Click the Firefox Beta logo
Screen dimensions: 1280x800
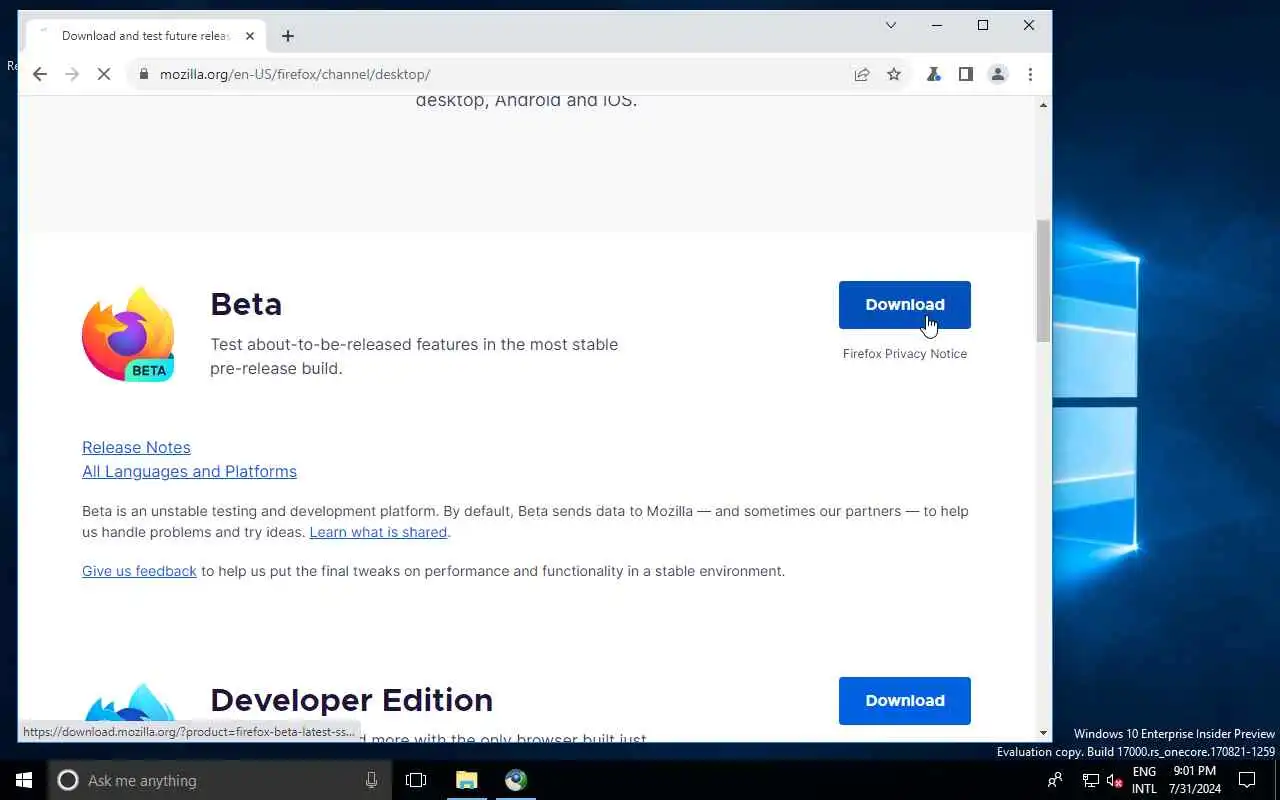(x=129, y=334)
